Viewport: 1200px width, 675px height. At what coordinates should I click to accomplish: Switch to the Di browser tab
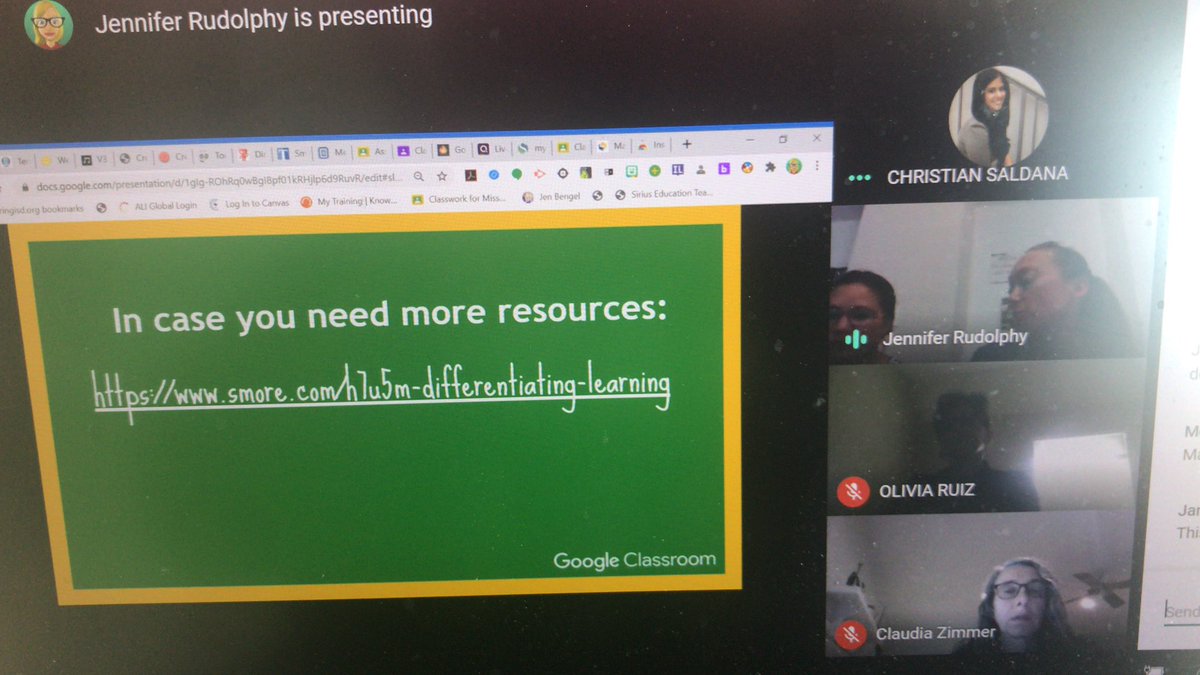coord(254,155)
